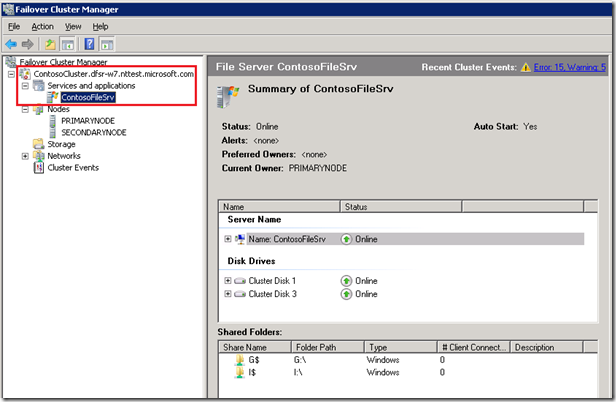This screenshot has width=616, height=402.
Task: Click the Server Name group heading
Action: click(x=254, y=220)
